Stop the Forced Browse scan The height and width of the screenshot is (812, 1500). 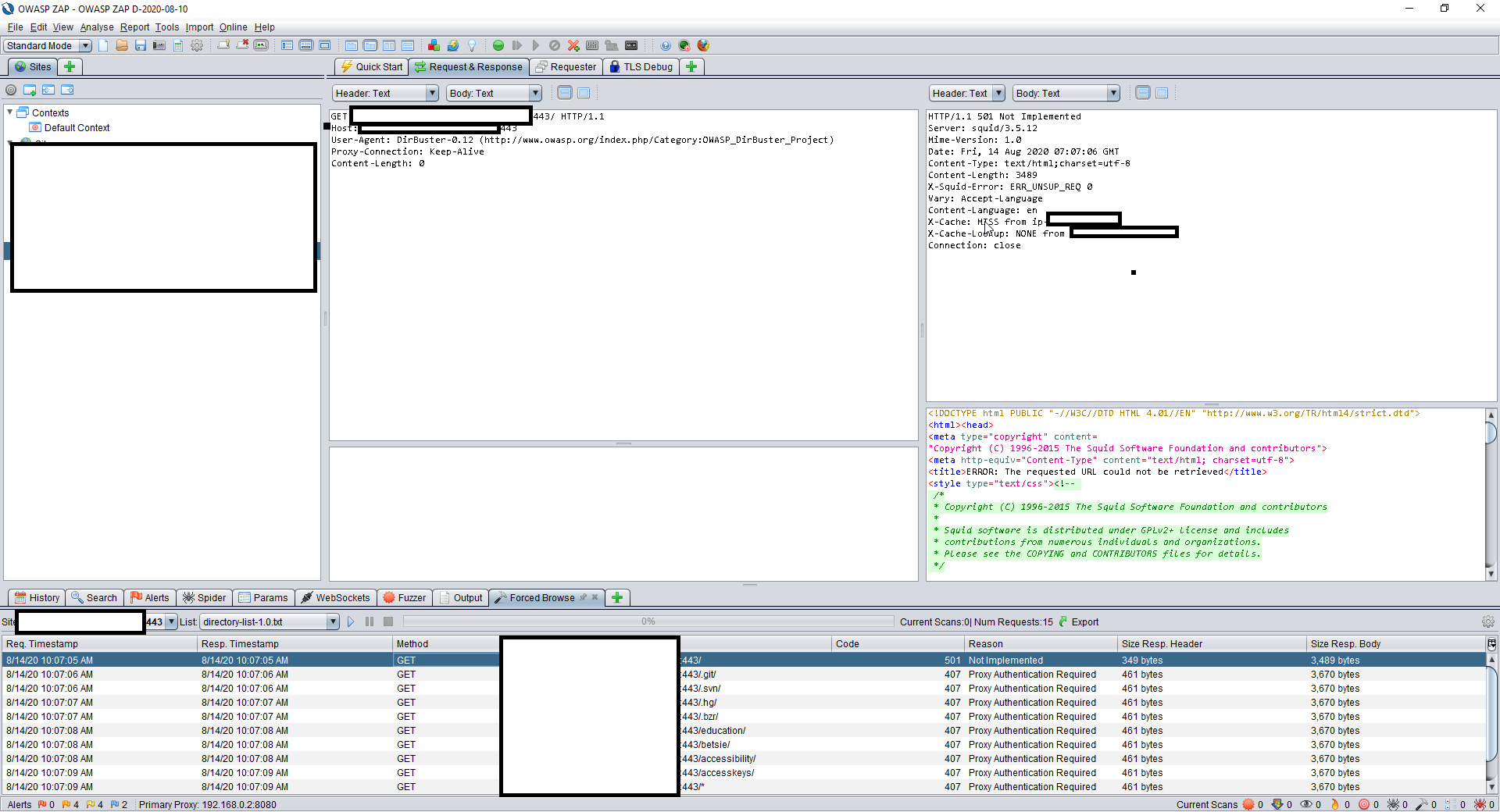[x=387, y=621]
